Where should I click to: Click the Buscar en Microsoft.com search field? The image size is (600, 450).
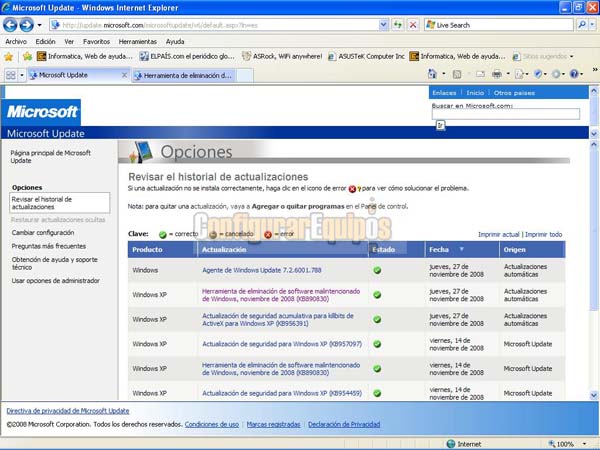505,114
